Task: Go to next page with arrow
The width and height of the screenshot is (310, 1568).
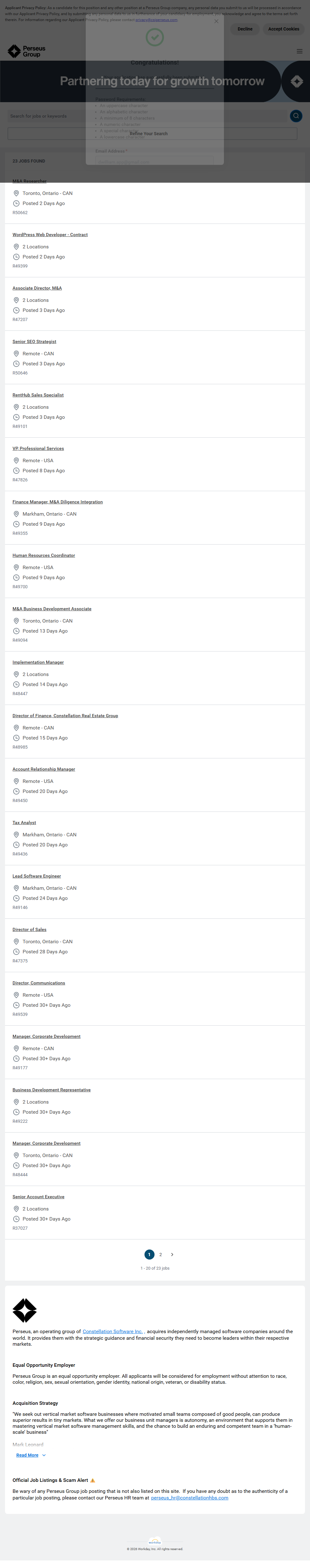Action: [172, 1255]
